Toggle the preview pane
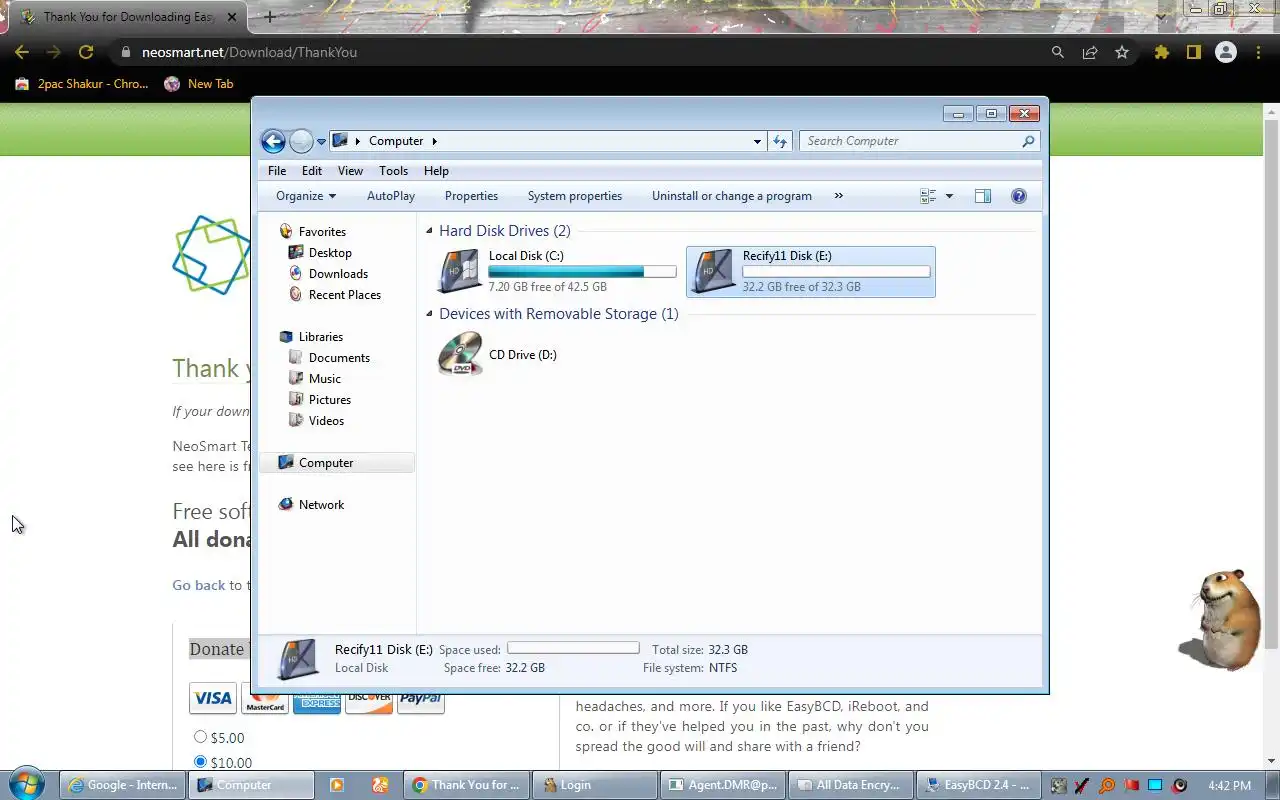Viewport: 1280px width, 800px height. pyautogui.click(x=983, y=196)
